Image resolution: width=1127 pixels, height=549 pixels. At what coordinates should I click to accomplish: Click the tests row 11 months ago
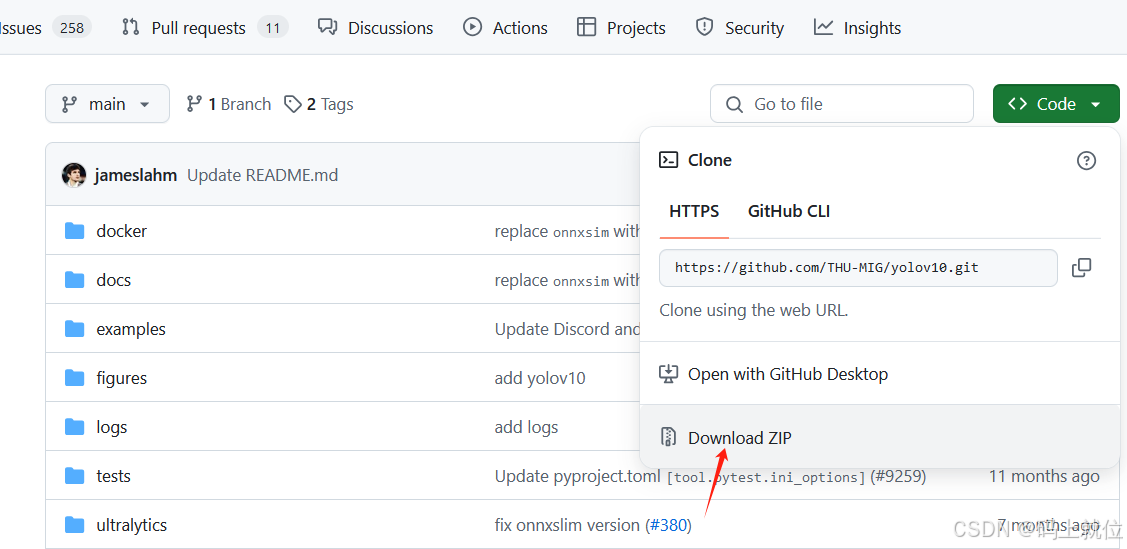1044,476
